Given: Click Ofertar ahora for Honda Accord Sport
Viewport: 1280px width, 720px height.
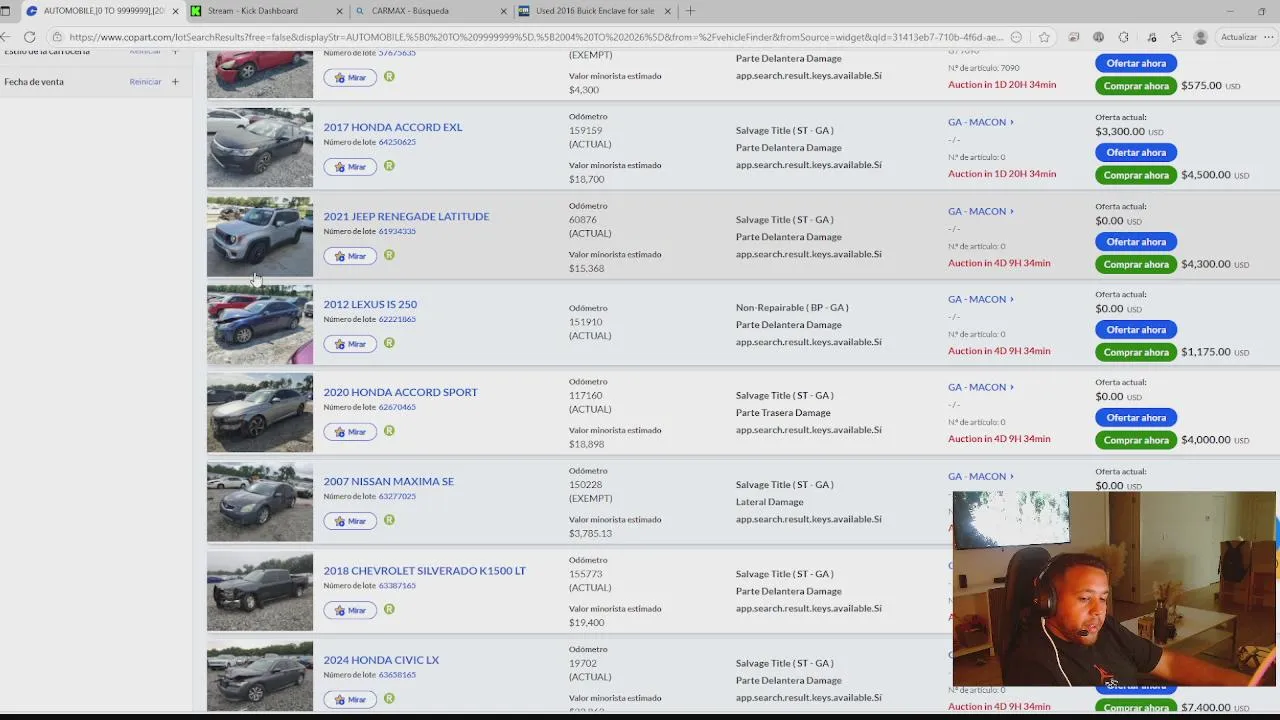Looking at the screenshot, I should 1136,417.
